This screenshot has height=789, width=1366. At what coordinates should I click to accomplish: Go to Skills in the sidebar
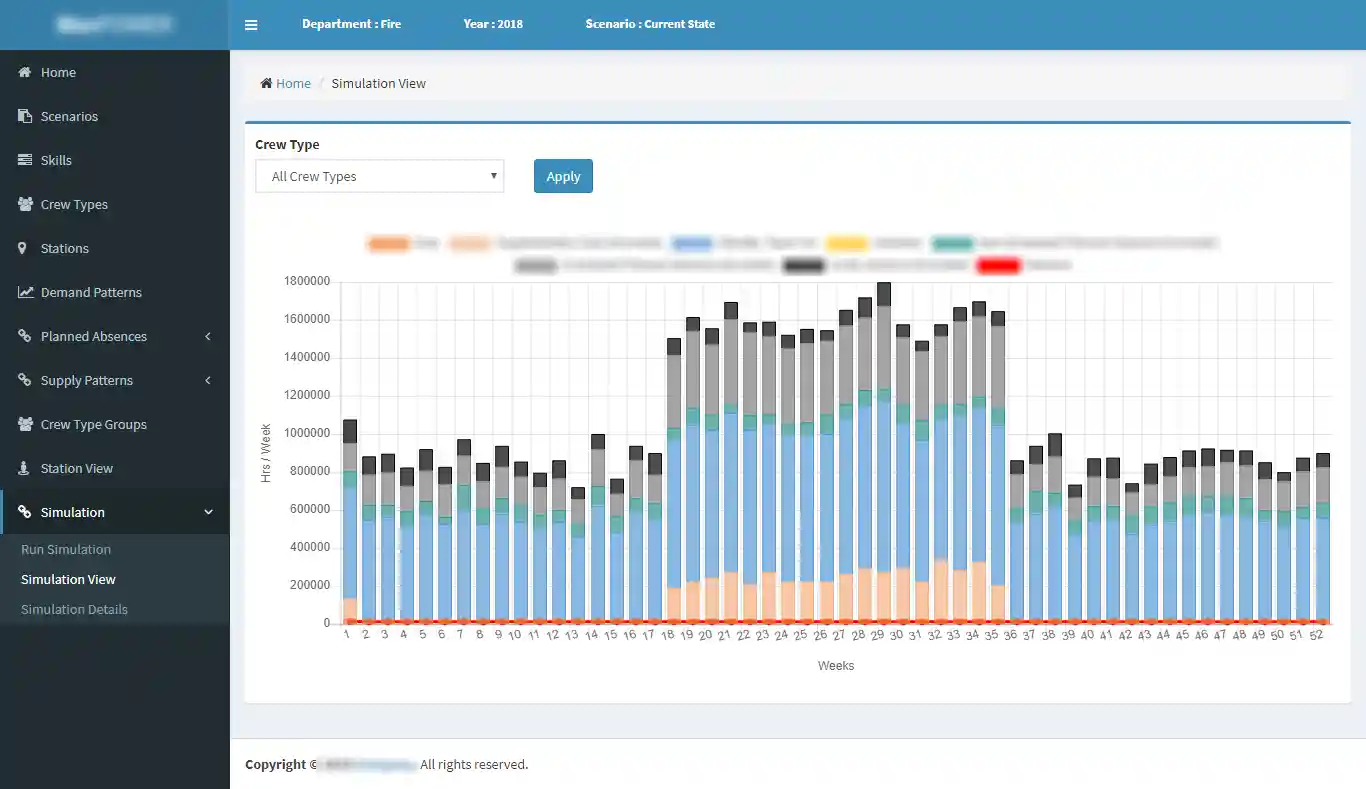pos(56,160)
